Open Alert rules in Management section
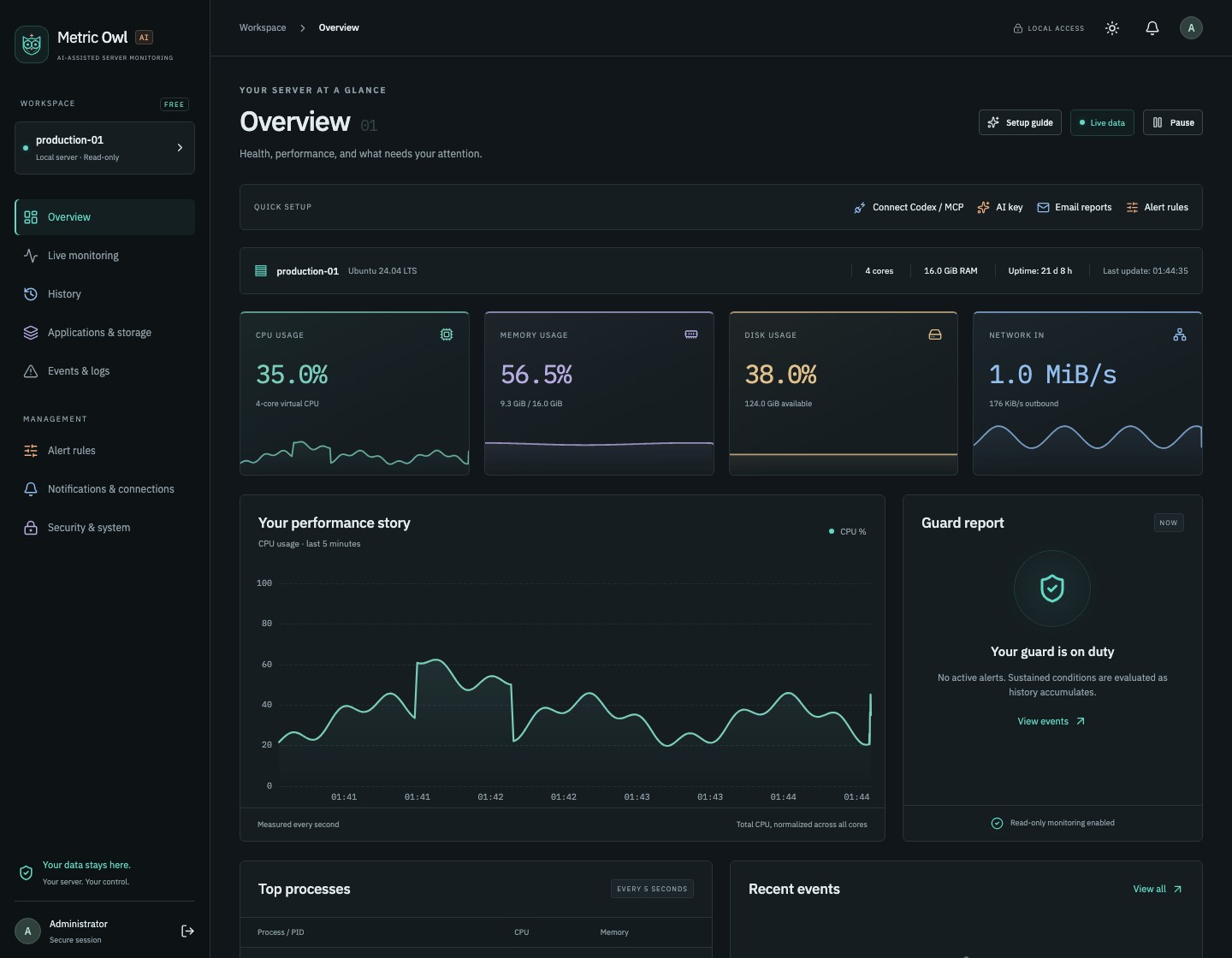Viewport: 1232px width, 958px height. click(x=104, y=451)
